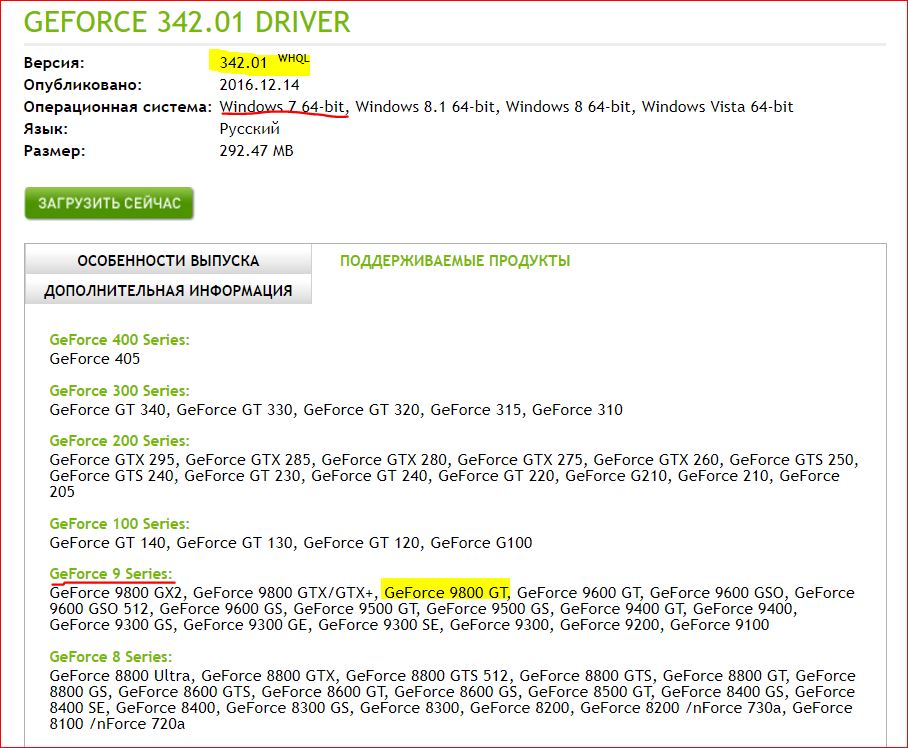Click the Windows Vista 64-bit text
Image resolution: width=908 pixels, height=748 pixels.
(717, 106)
